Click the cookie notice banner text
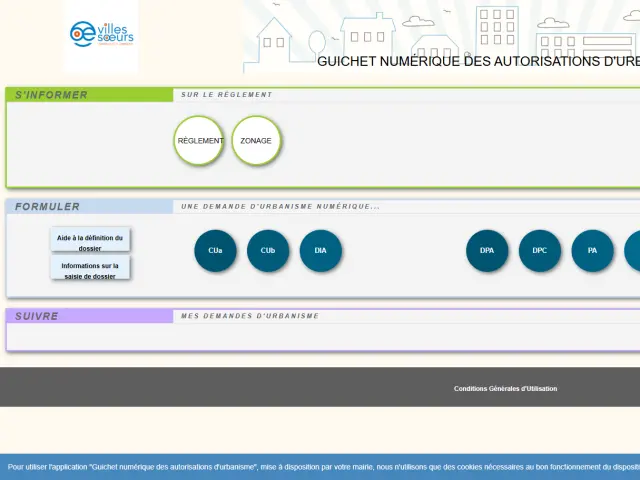 click(x=320, y=466)
